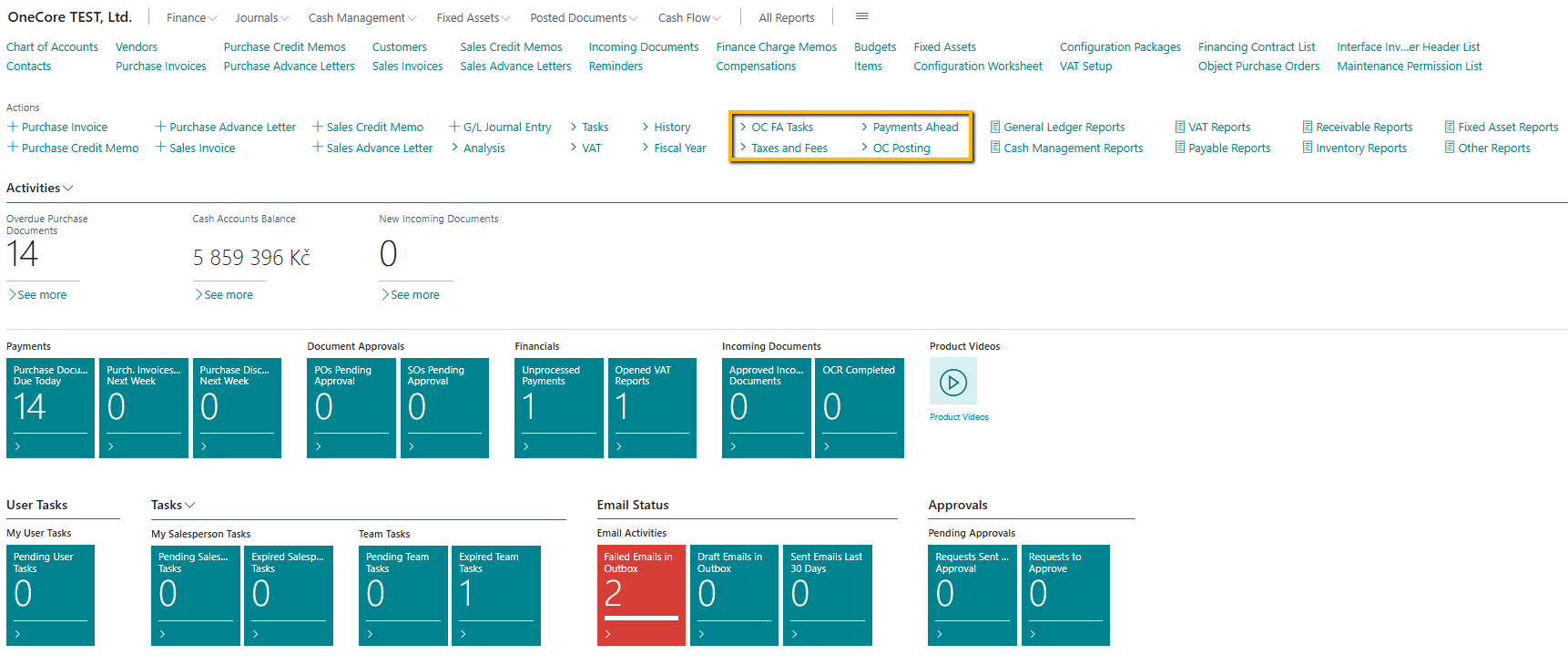The image size is (1568, 665).
Task: Click plus icon for Sales Credit Memo
Action: click(318, 128)
